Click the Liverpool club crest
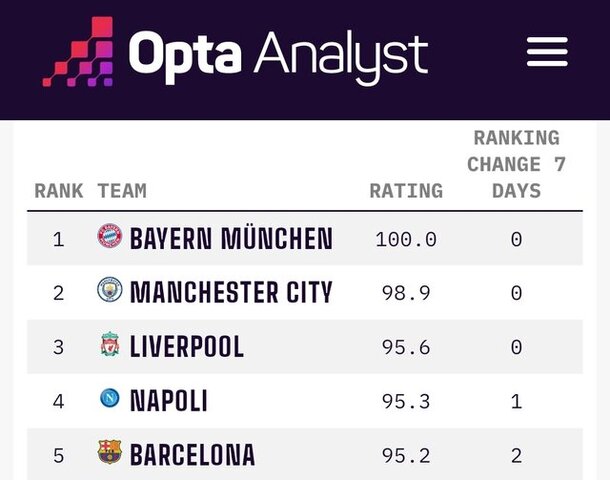Viewport: 610px width, 480px height. 109,345
